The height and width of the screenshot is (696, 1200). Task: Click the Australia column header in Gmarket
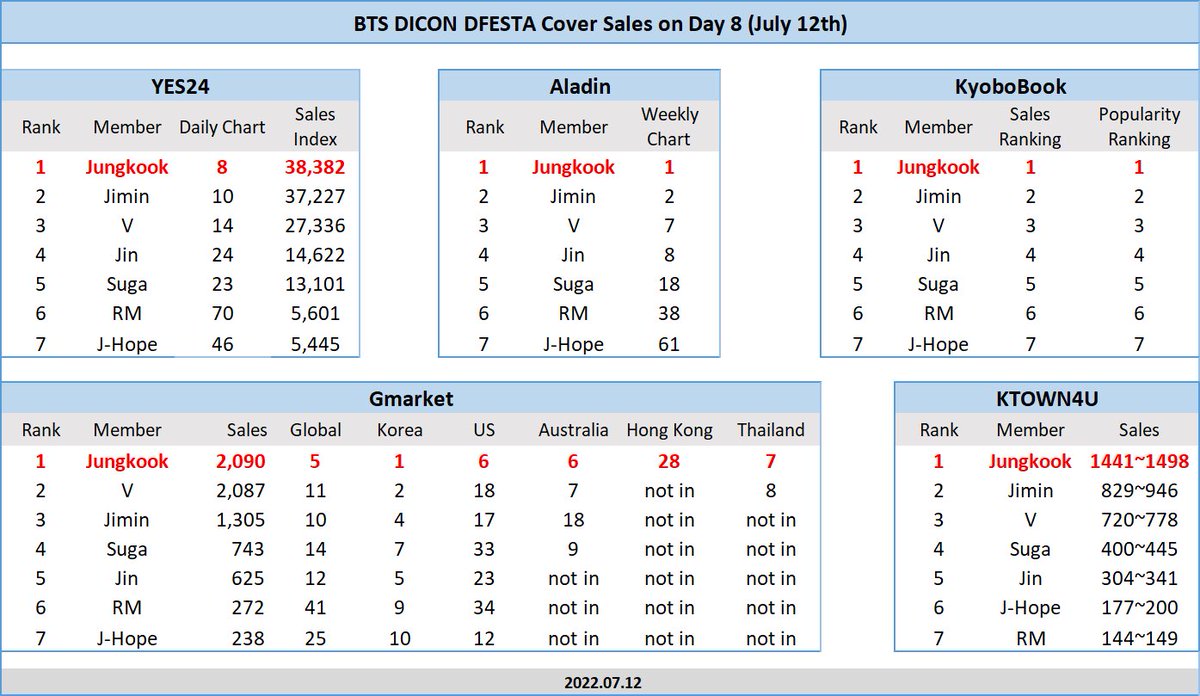point(573,430)
